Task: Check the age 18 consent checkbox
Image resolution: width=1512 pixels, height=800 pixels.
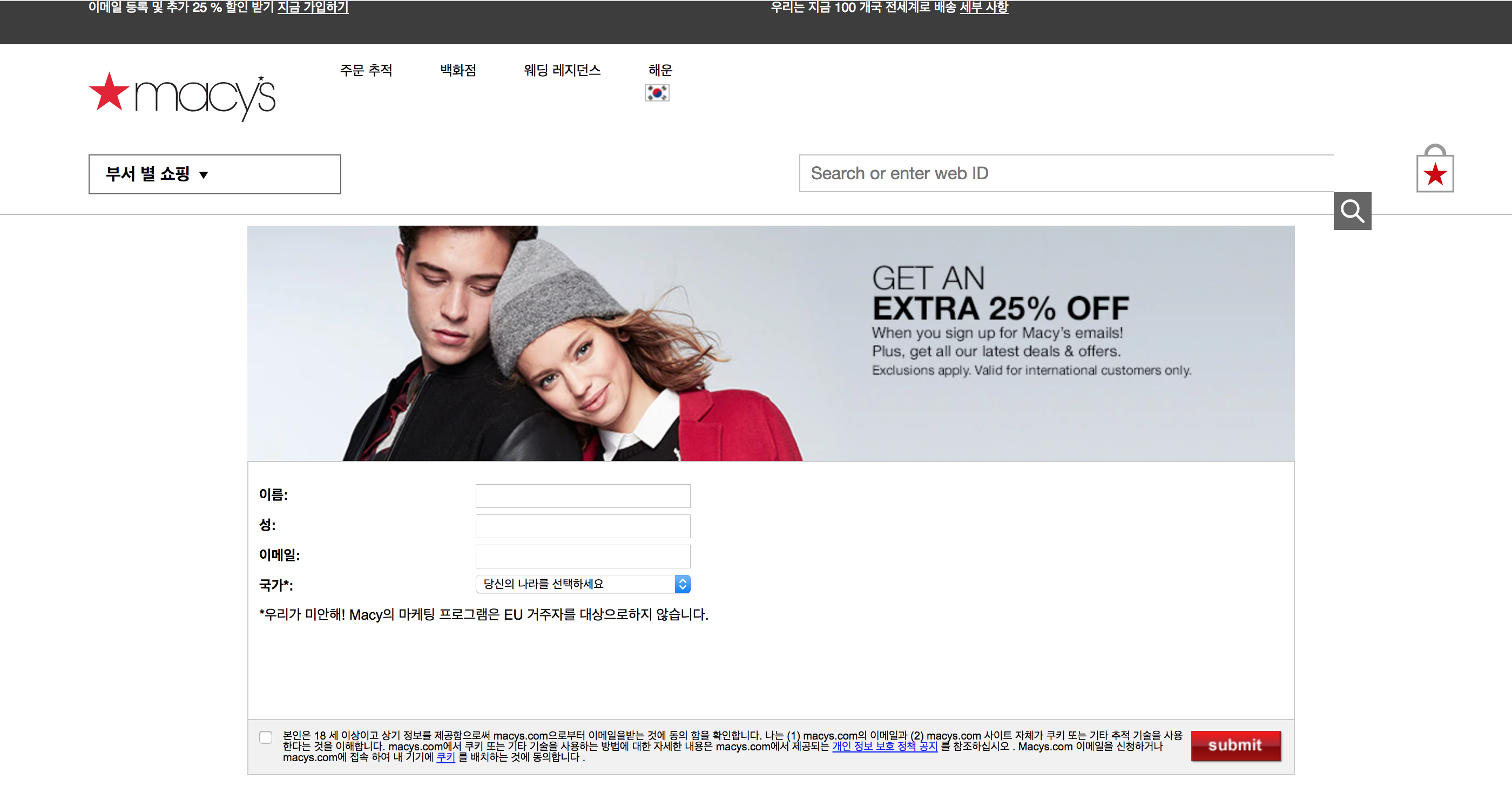Action: click(266, 737)
